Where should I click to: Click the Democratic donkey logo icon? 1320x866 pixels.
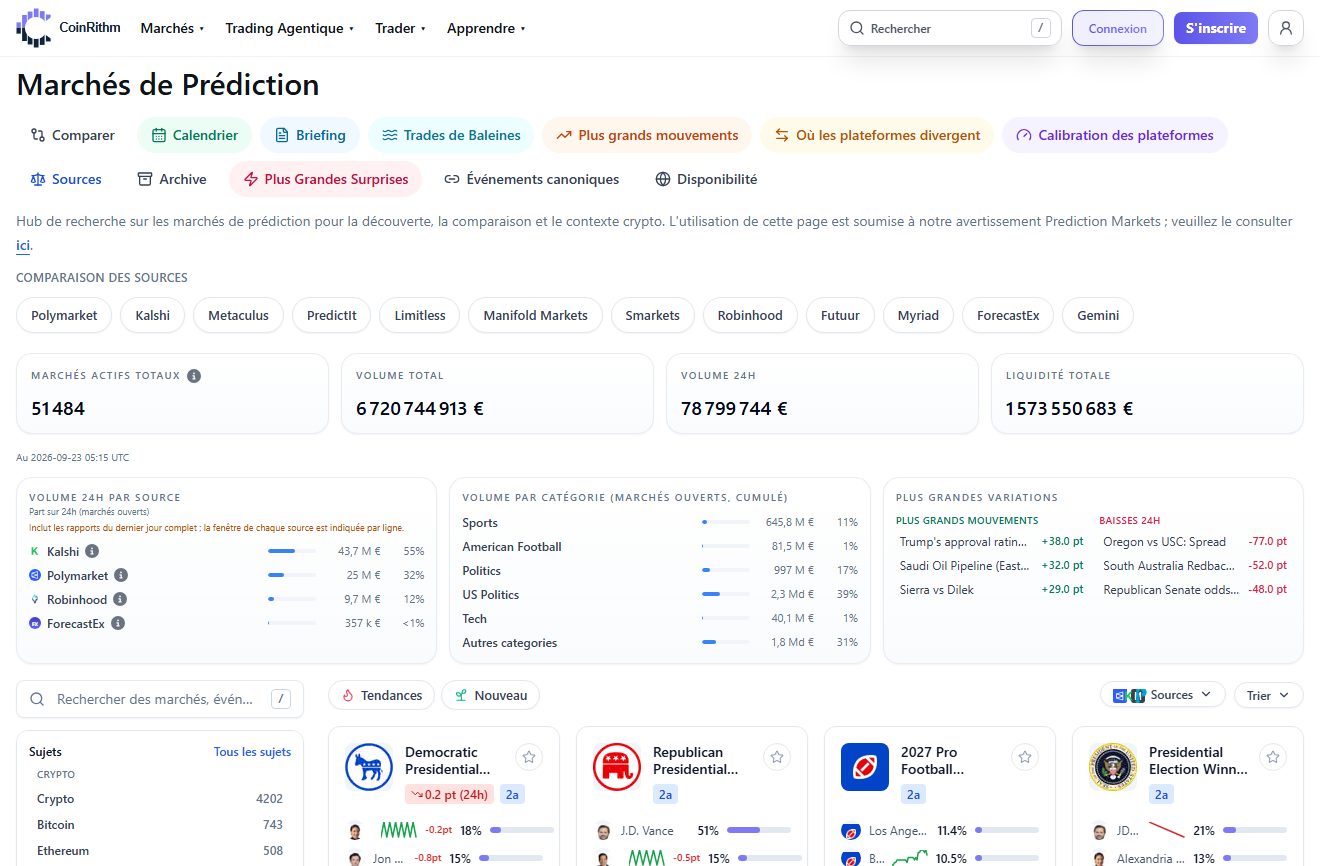(x=369, y=767)
